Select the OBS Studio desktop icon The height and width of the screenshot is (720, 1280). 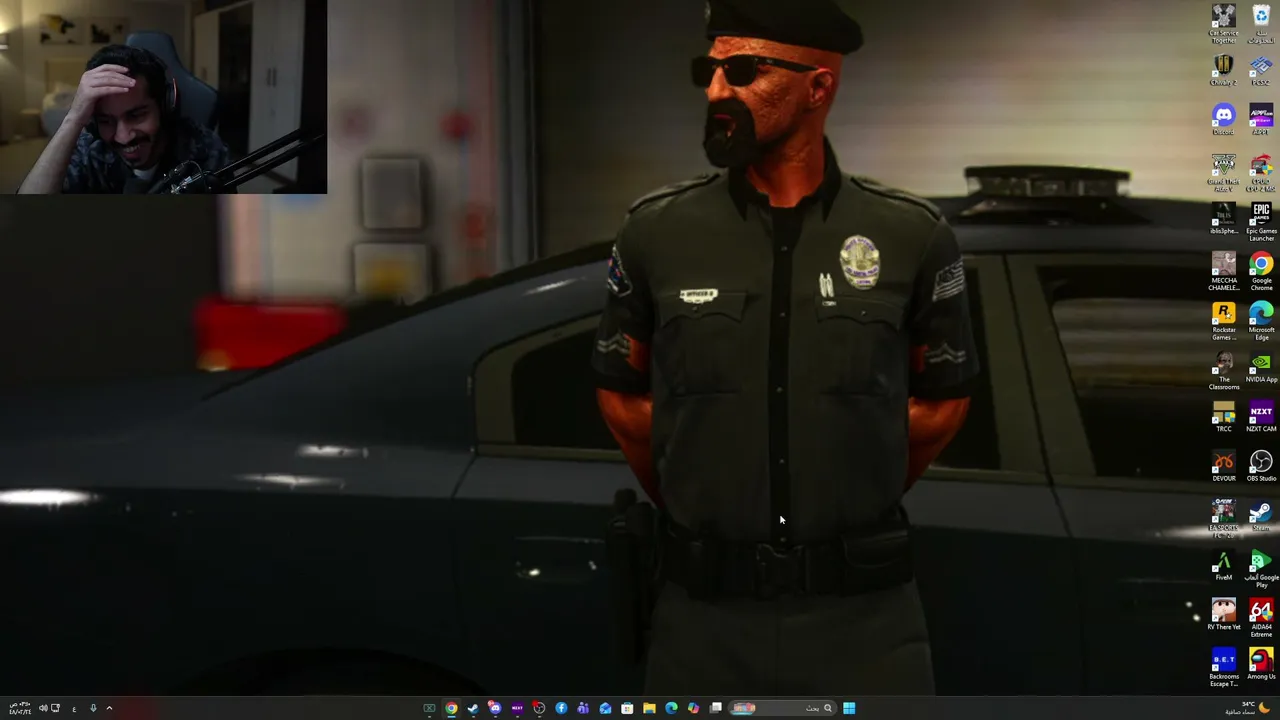[x=1261, y=466]
